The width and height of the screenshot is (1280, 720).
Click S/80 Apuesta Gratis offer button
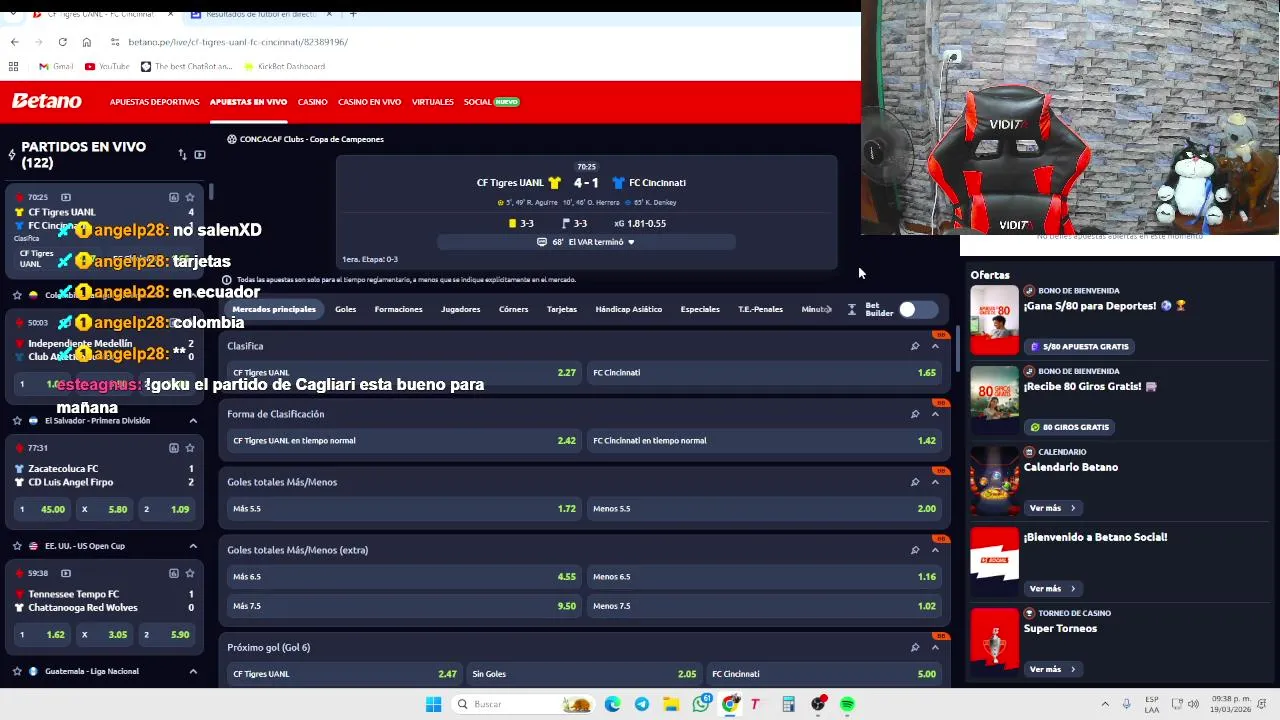(x=1079, y=347)
